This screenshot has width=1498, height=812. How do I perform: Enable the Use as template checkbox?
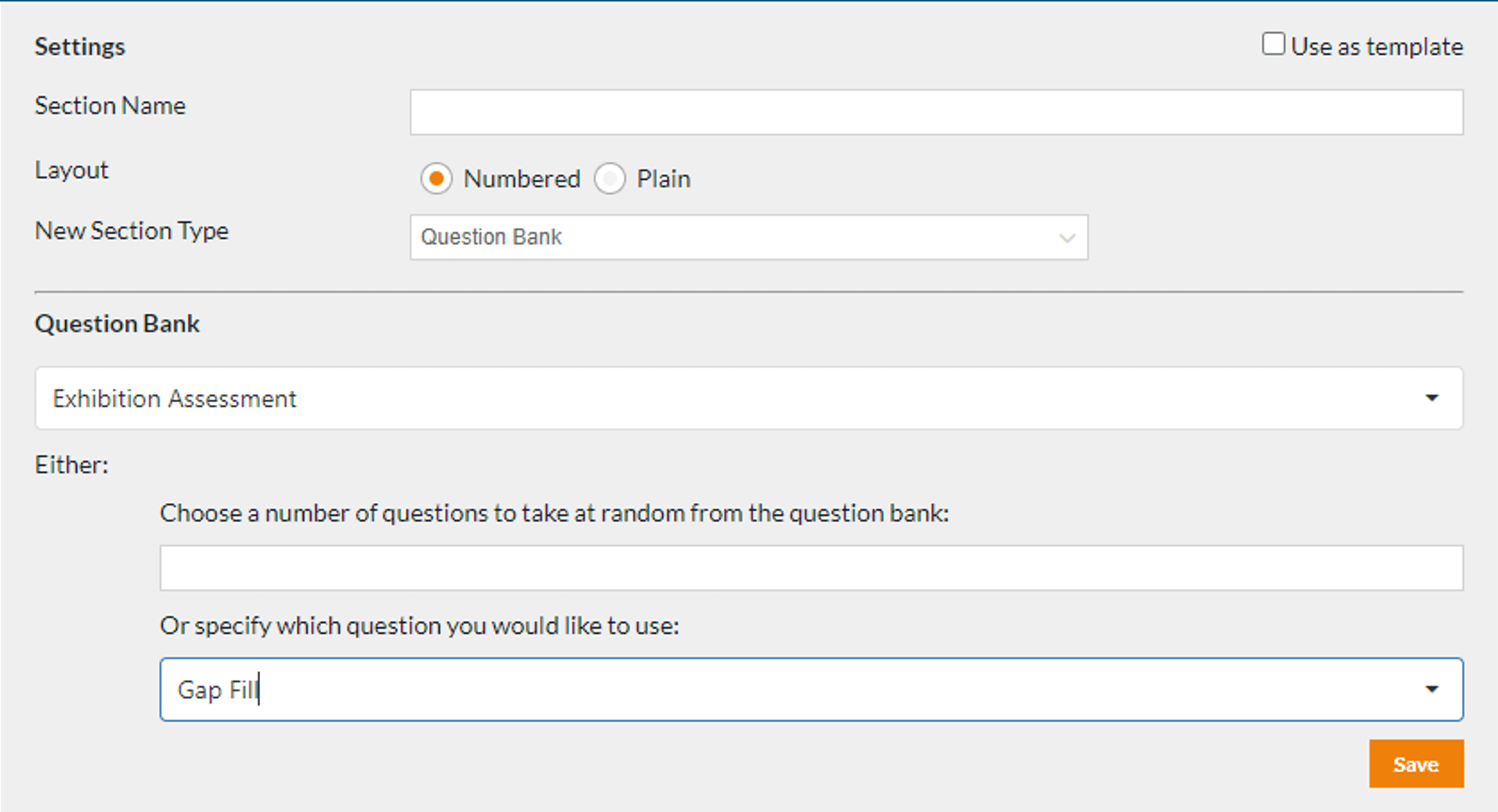point(1273,43)
